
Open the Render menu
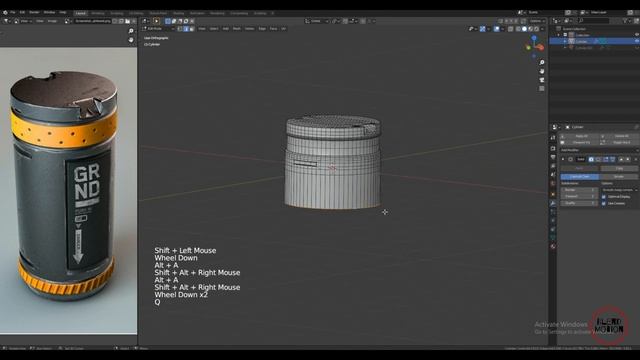[34, 13]
